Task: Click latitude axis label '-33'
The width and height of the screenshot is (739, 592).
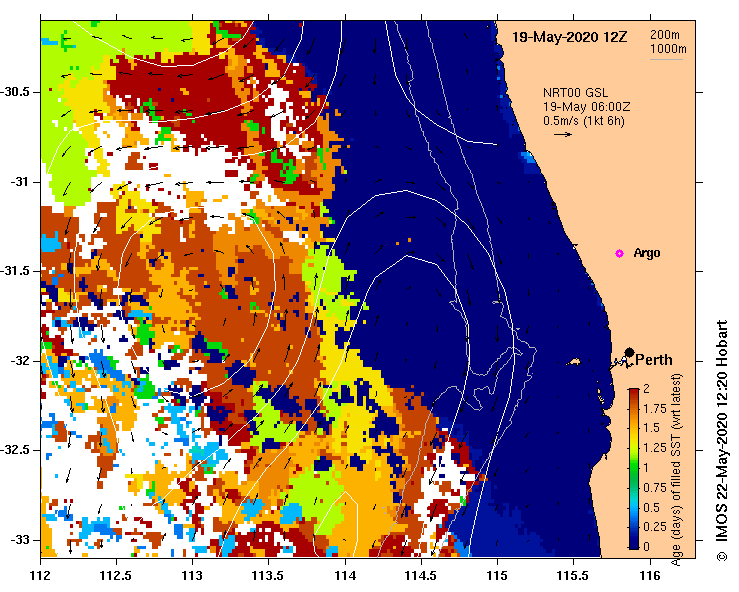Action: tap(21, 540)
